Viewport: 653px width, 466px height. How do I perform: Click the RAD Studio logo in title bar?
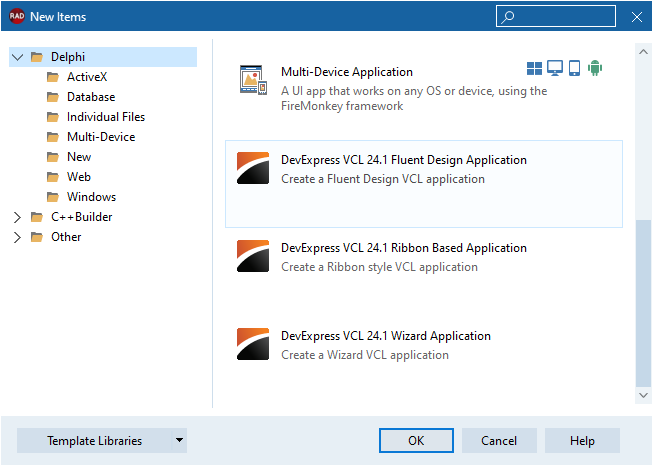point(17,16)
